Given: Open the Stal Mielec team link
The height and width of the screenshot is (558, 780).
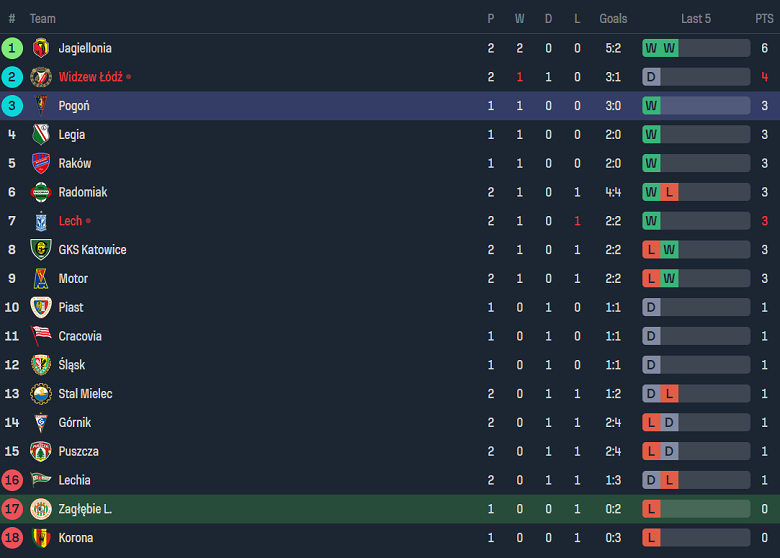Looking at the screenshot, I should pyautogui.click(x=85, y=394).
